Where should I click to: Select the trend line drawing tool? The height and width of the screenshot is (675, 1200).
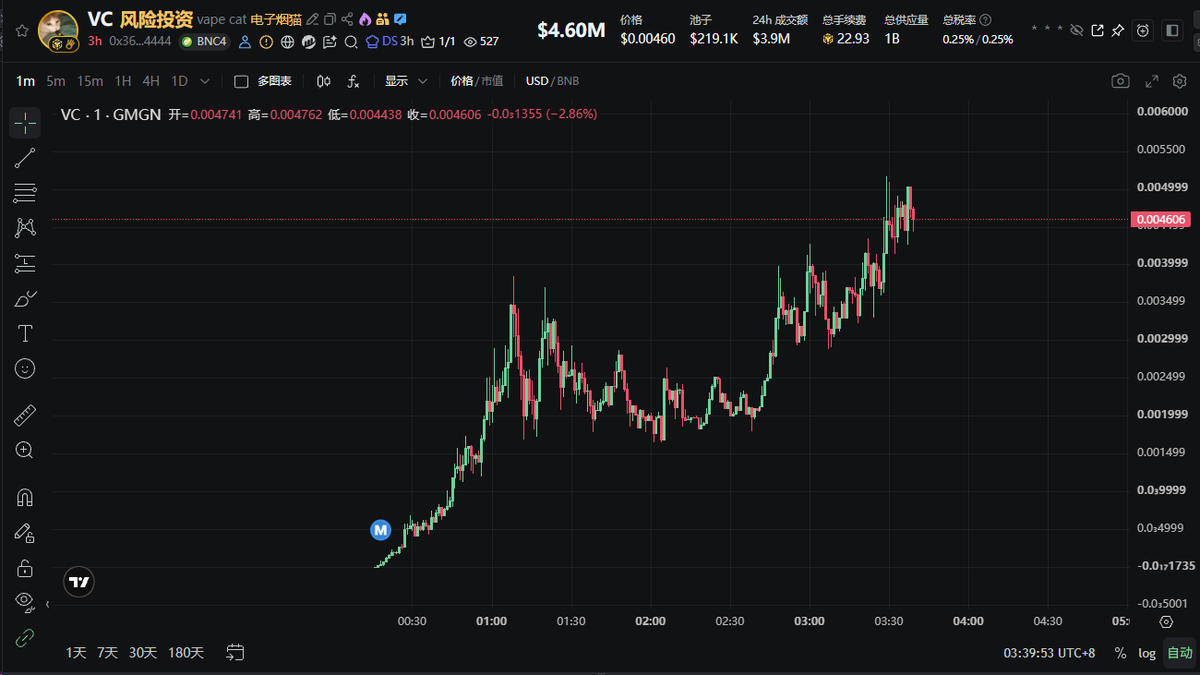[x=25, y=157]
